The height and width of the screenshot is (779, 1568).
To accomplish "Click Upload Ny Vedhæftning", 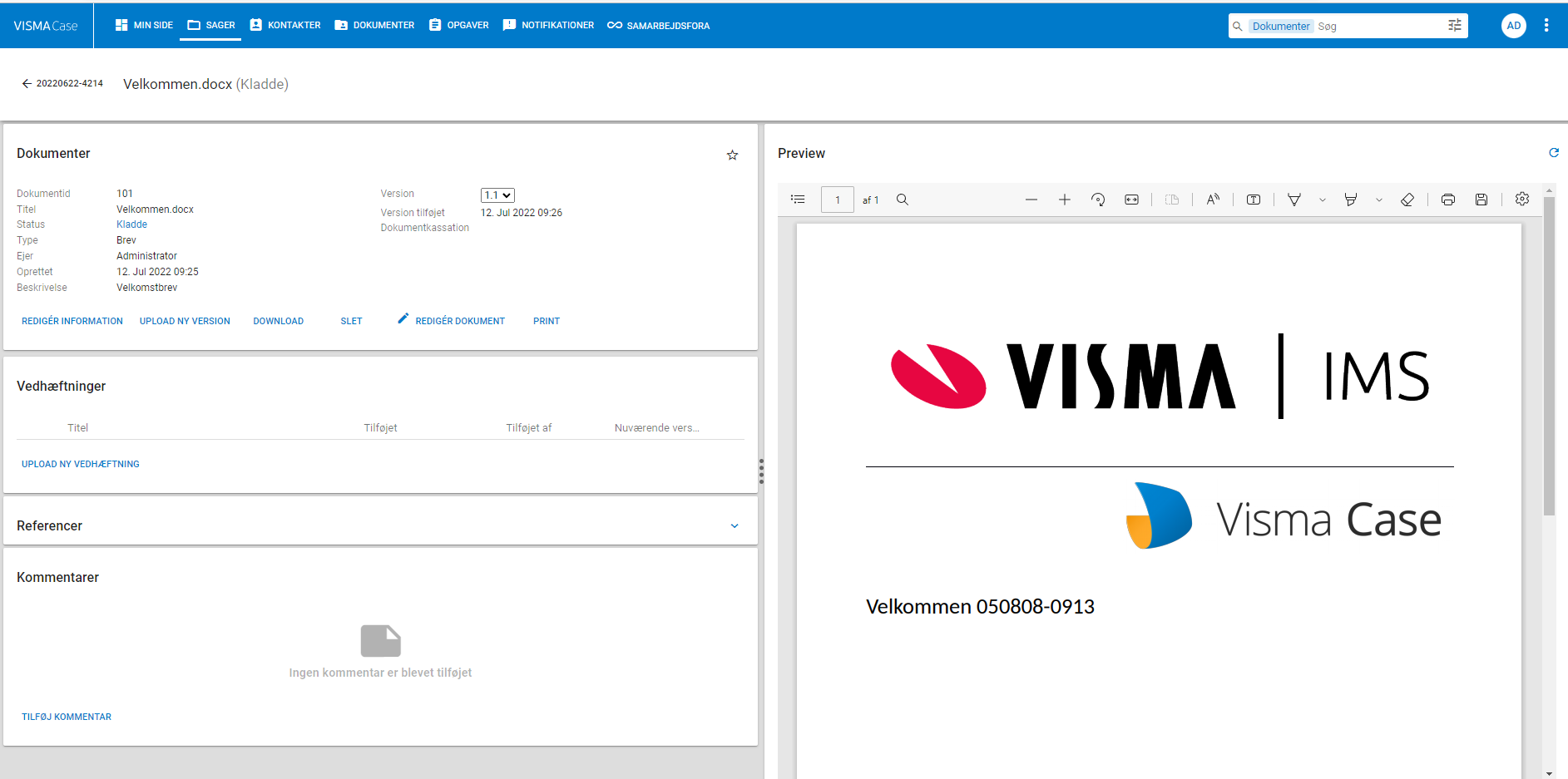I will tap(81, 464).
